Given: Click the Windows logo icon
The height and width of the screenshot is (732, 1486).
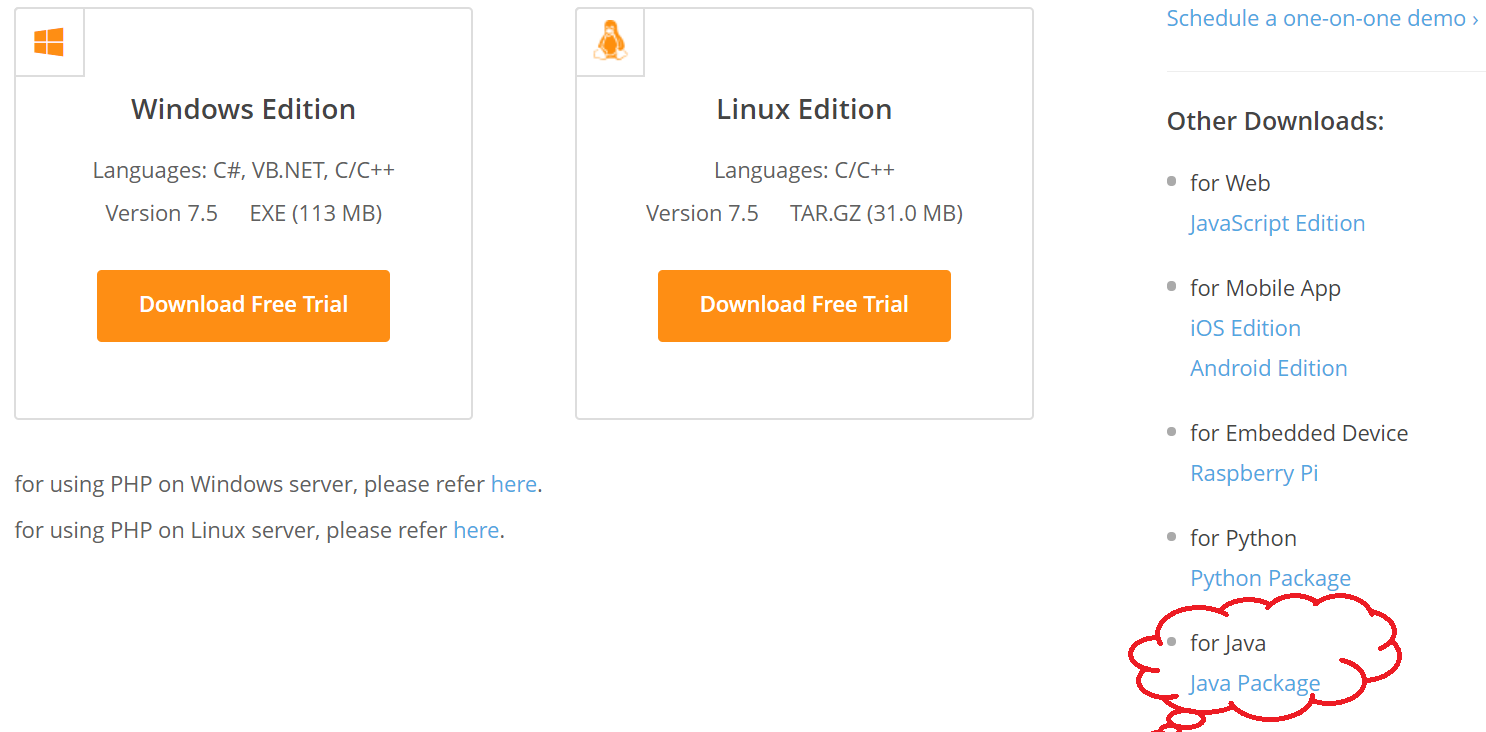Looking at the screenshot, I should [x=49, y=42].
